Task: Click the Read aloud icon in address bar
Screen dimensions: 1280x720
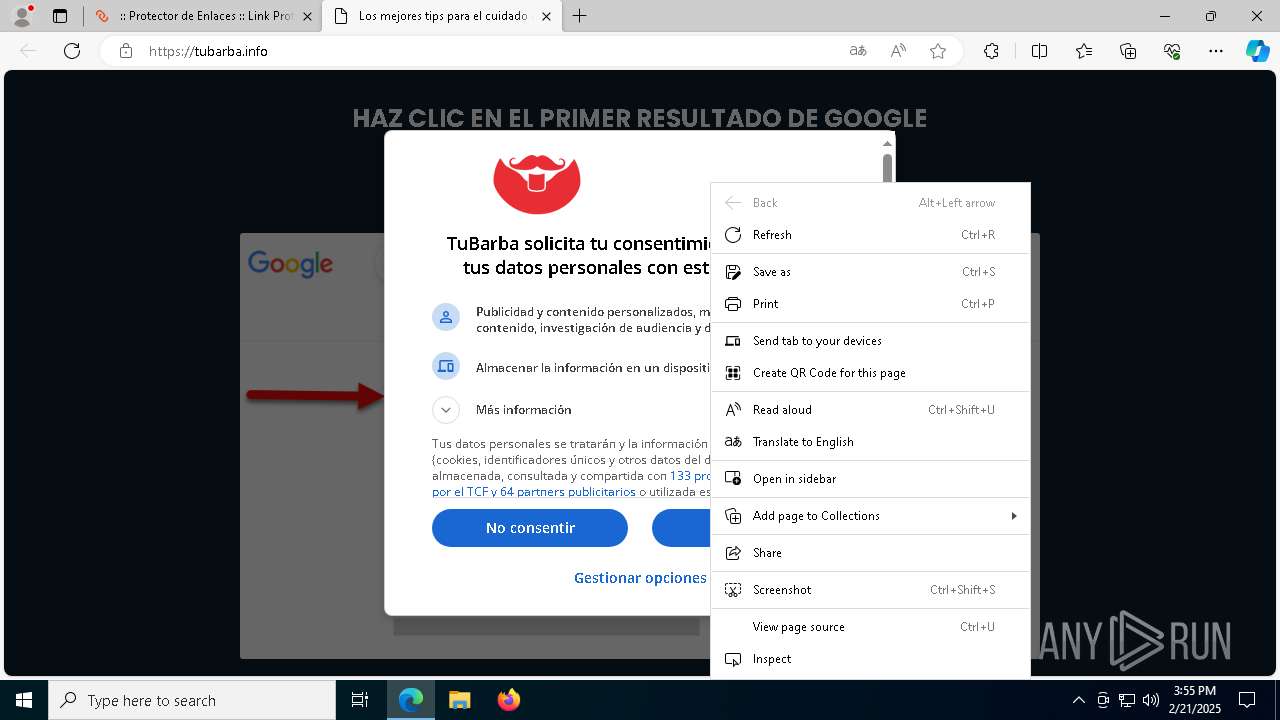Action: (898, 51)
